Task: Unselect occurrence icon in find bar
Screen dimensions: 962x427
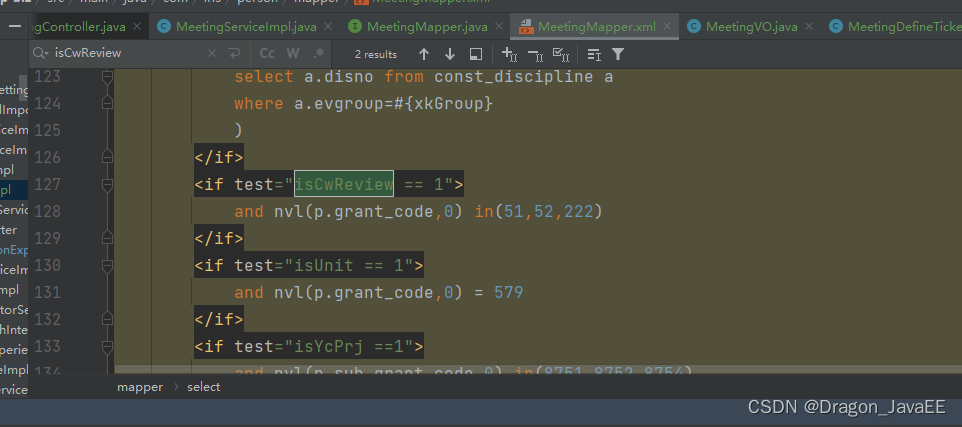Action: 535,54
